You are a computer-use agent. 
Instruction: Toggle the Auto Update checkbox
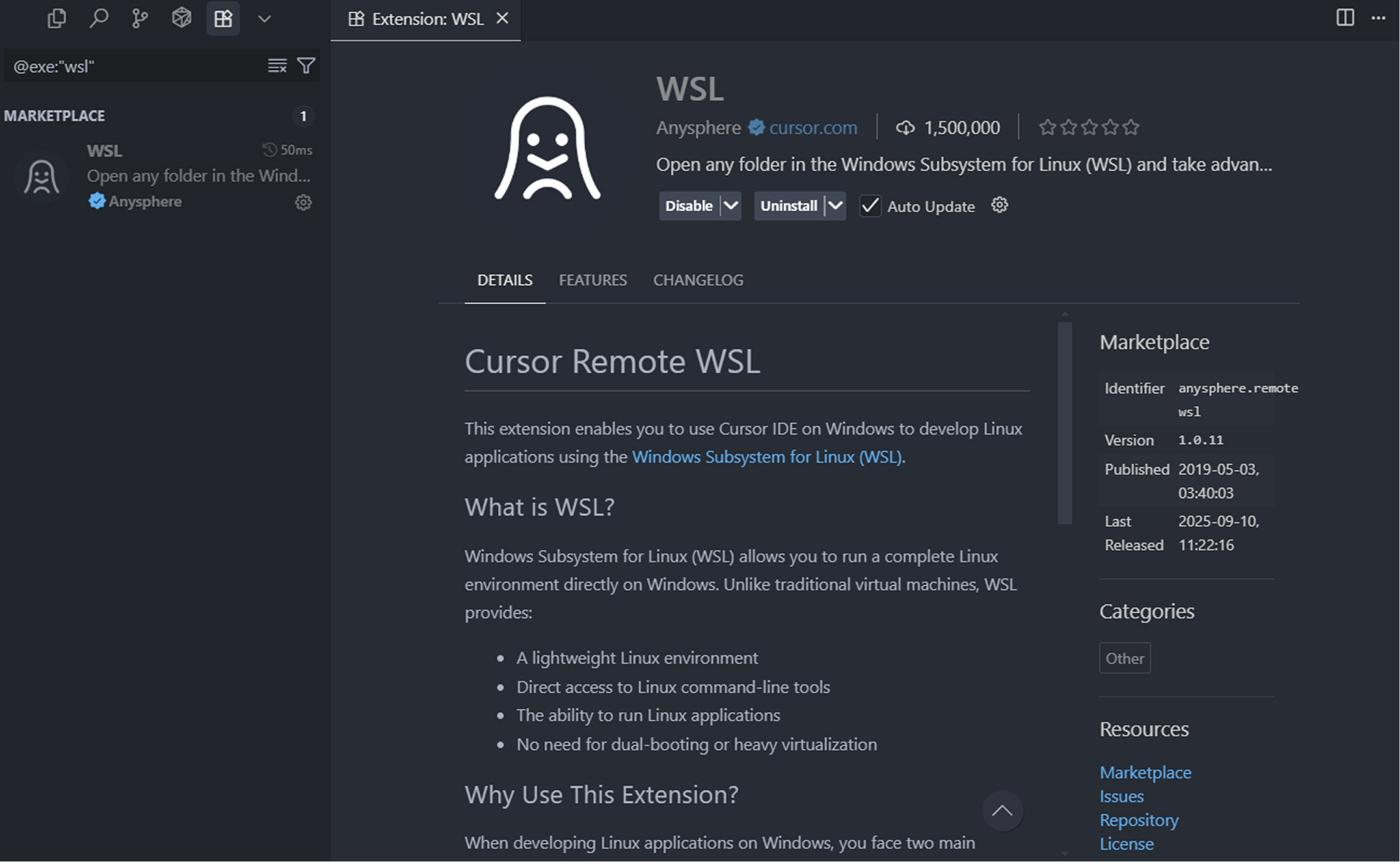click(870, 206)
